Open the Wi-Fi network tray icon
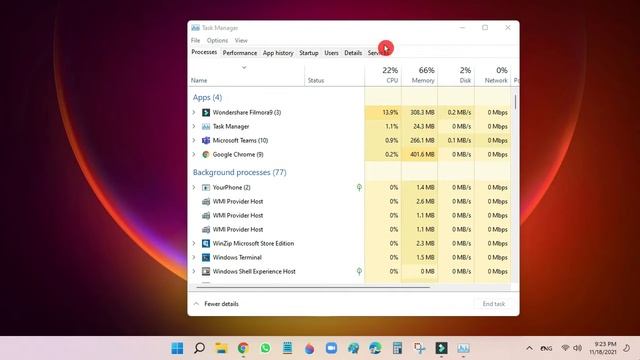The image size is (640, 360). click(565, 348)
